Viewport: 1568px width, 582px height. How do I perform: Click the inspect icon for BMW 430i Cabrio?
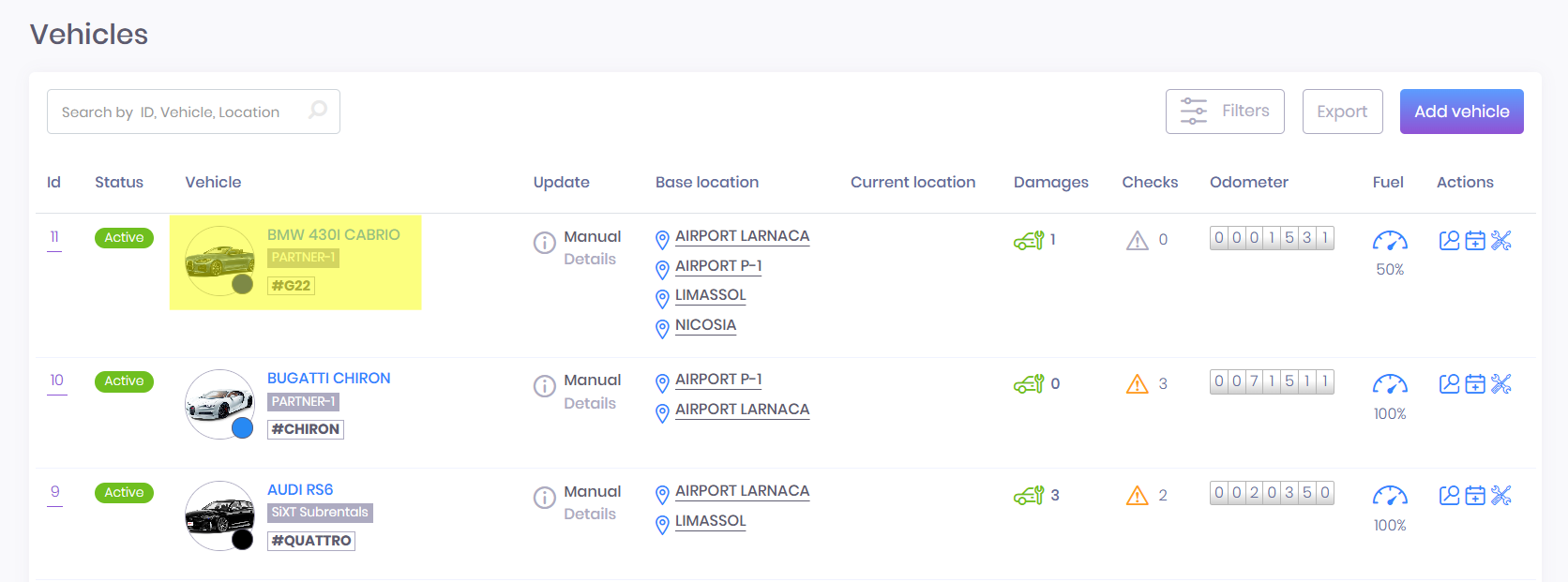tap(1449, 241)
